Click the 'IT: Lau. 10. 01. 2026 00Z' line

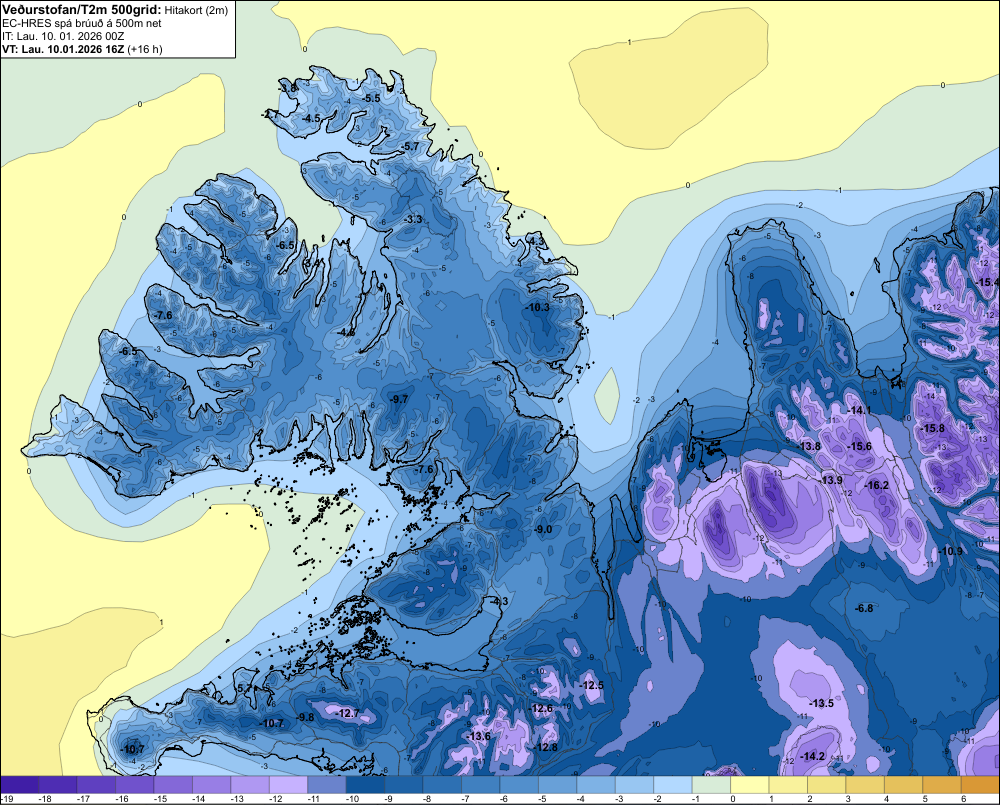coord(63,36)
